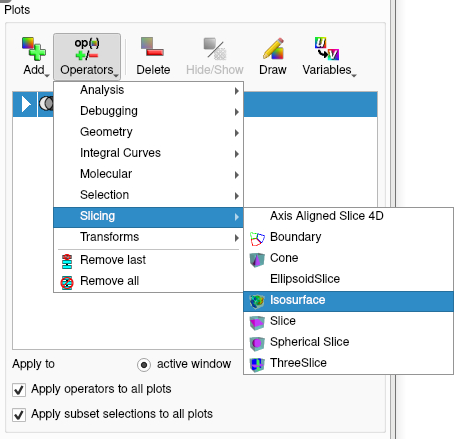Choose the Boundary operator icon
Viewport: 459px width, 439px height.
tap(257, 239)
